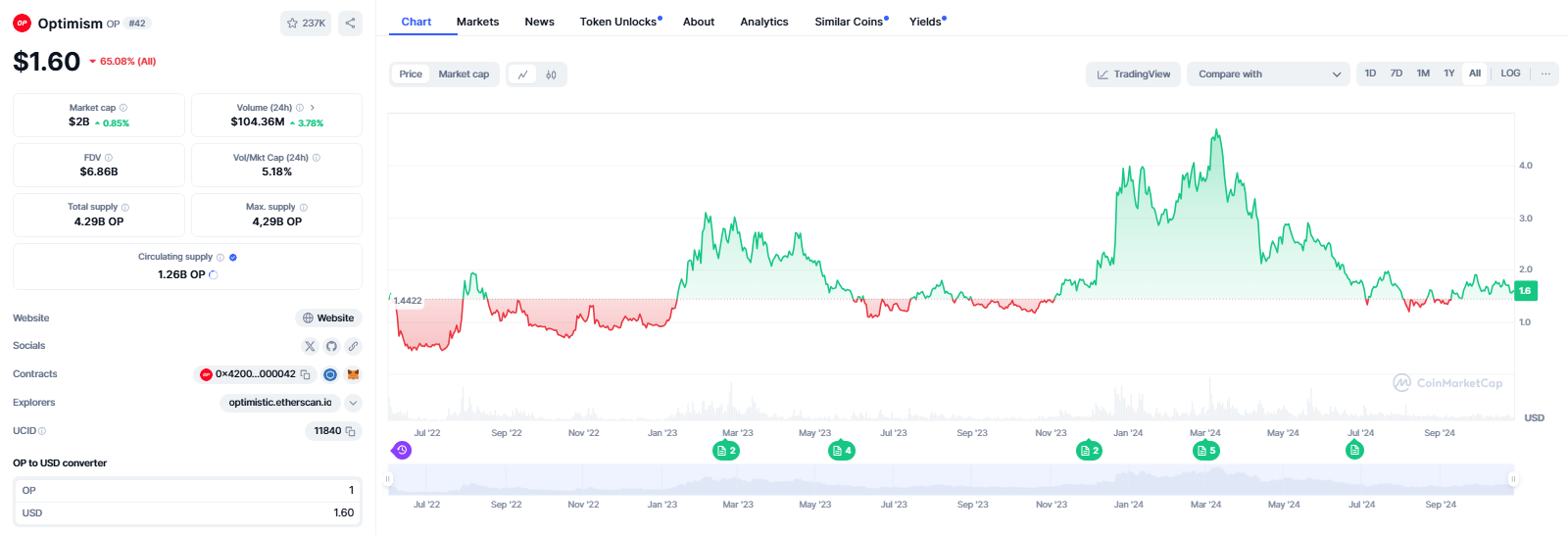This screenshot has width=1568, height=535.
Task: Click the #42 rank badge
Action: point(137,24)
